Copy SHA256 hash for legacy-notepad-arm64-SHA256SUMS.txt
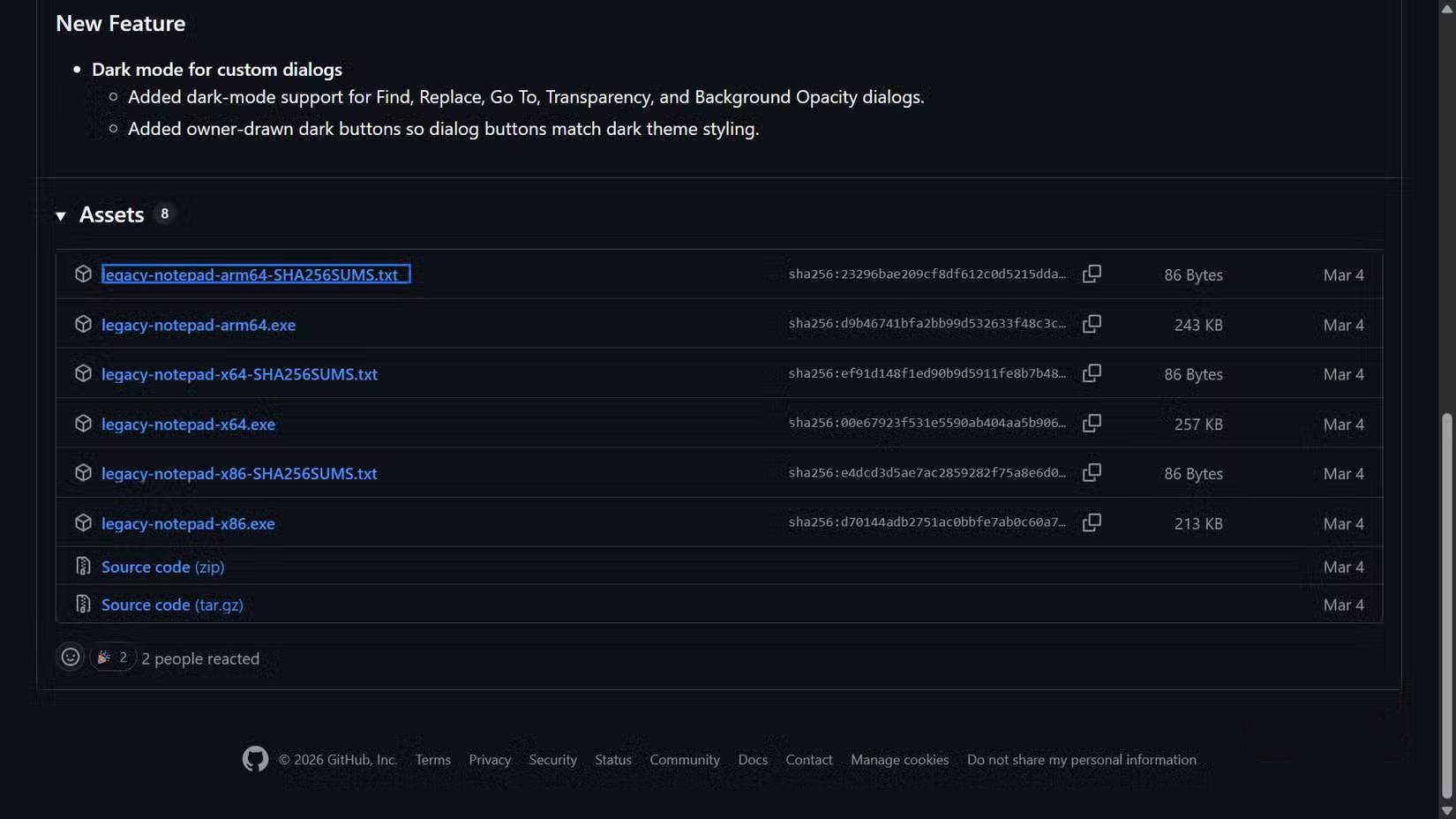 (x=1092, y=274)
